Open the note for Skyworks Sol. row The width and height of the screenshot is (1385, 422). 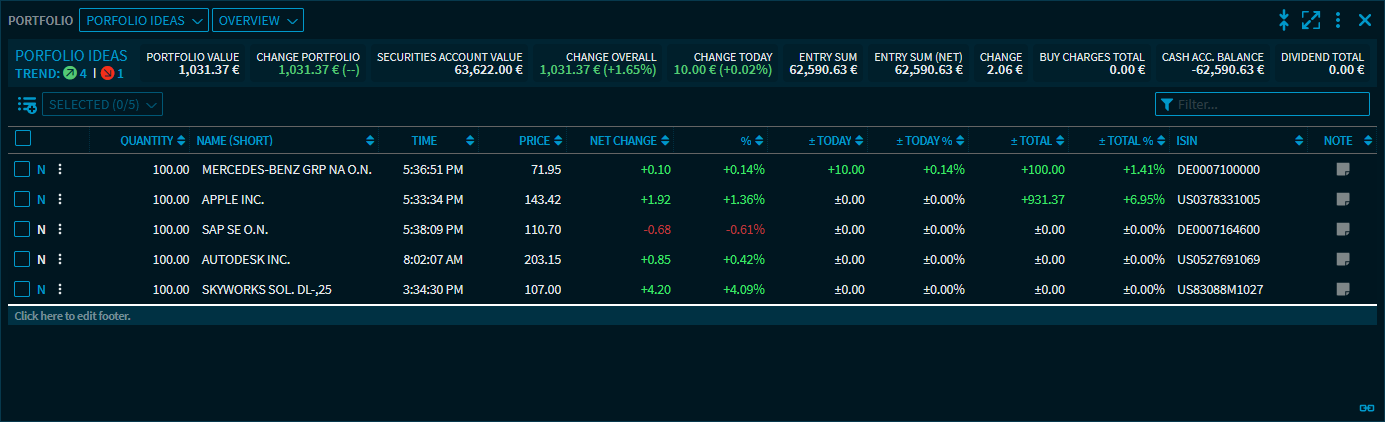[1343, 290]
